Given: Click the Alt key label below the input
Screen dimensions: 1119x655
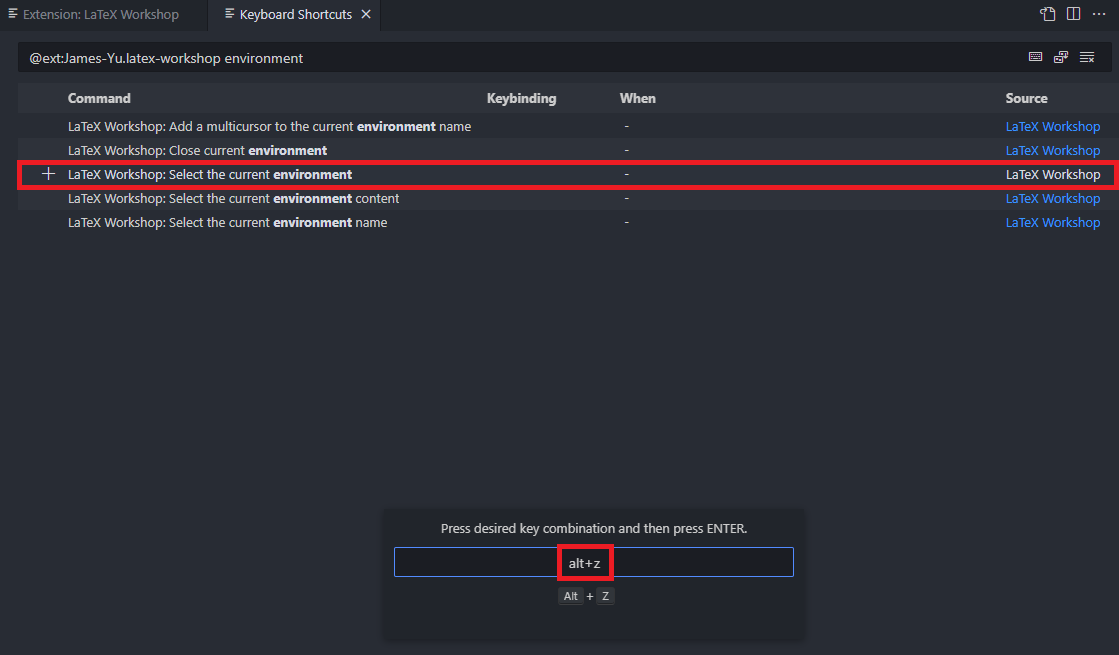Looking at the screenshot, I should click(x=571, y=596).
